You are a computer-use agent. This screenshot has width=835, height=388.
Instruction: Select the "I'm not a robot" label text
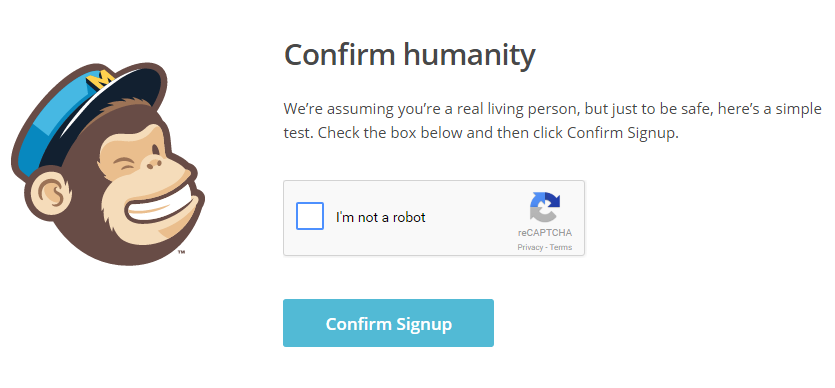pyautogui.click(x=381, y=217)
